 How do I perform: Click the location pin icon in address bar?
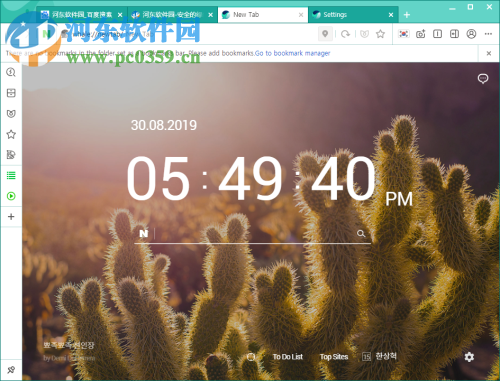325,34
